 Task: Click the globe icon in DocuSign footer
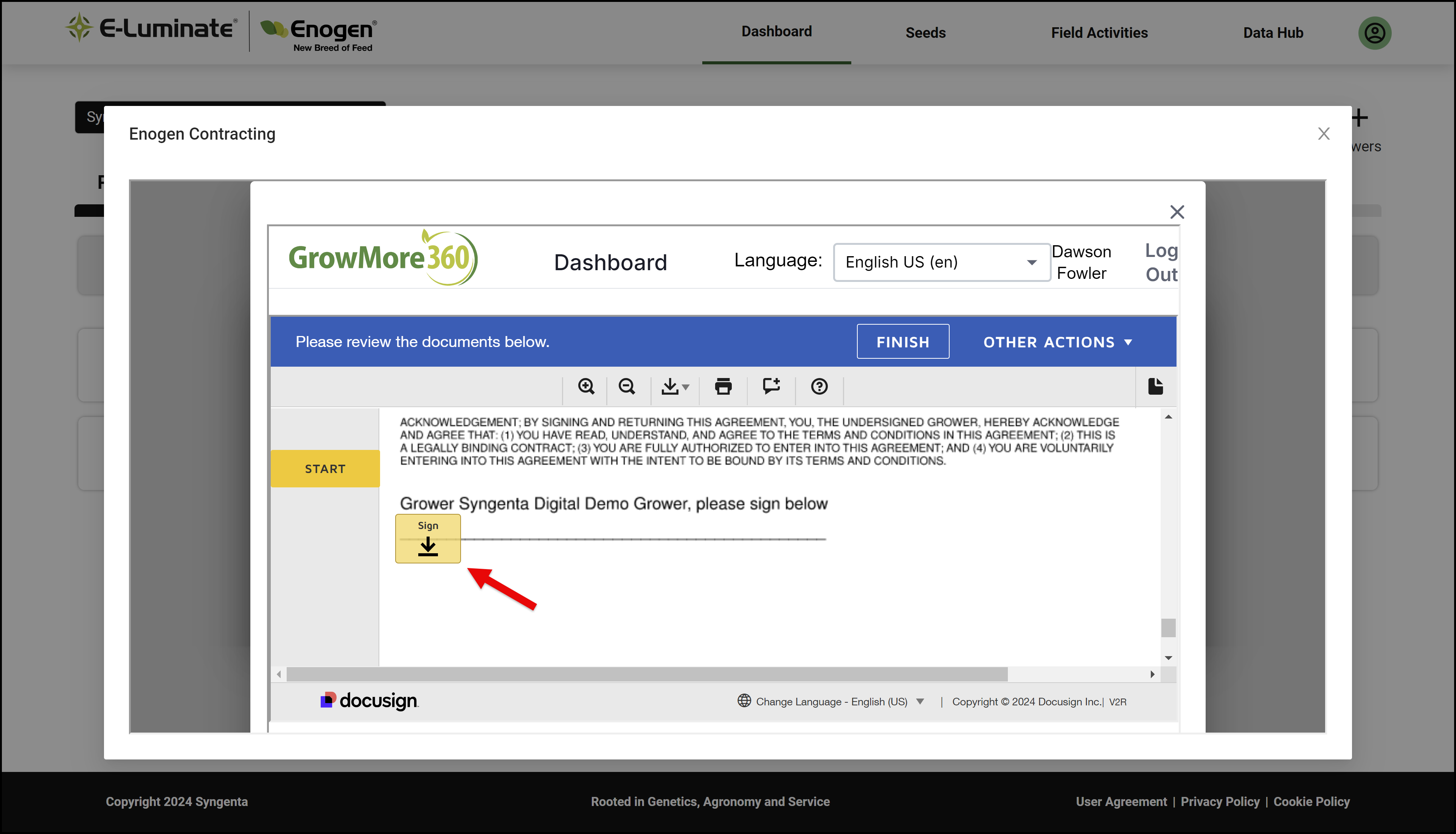pos(744,701)
